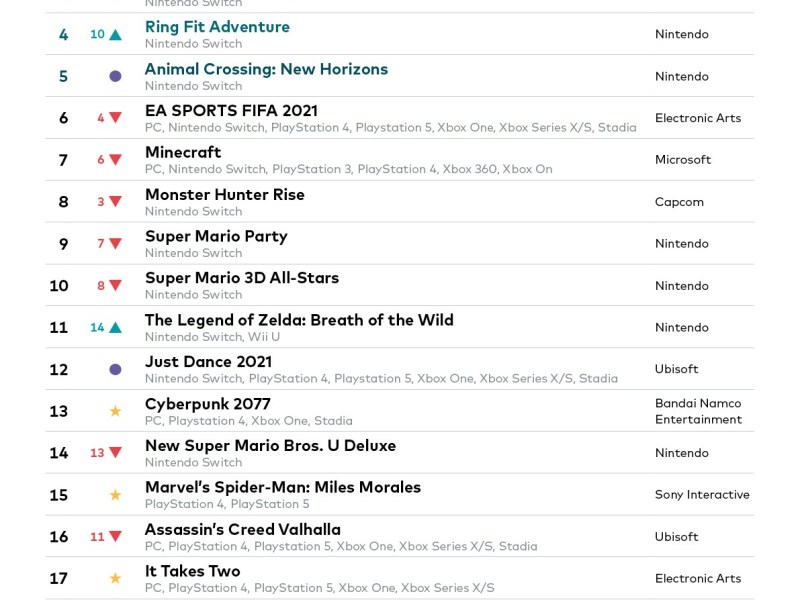Click the purple dot next to Animal Crossing
This screenshot has width=800, height=600.
click(115, 76)
